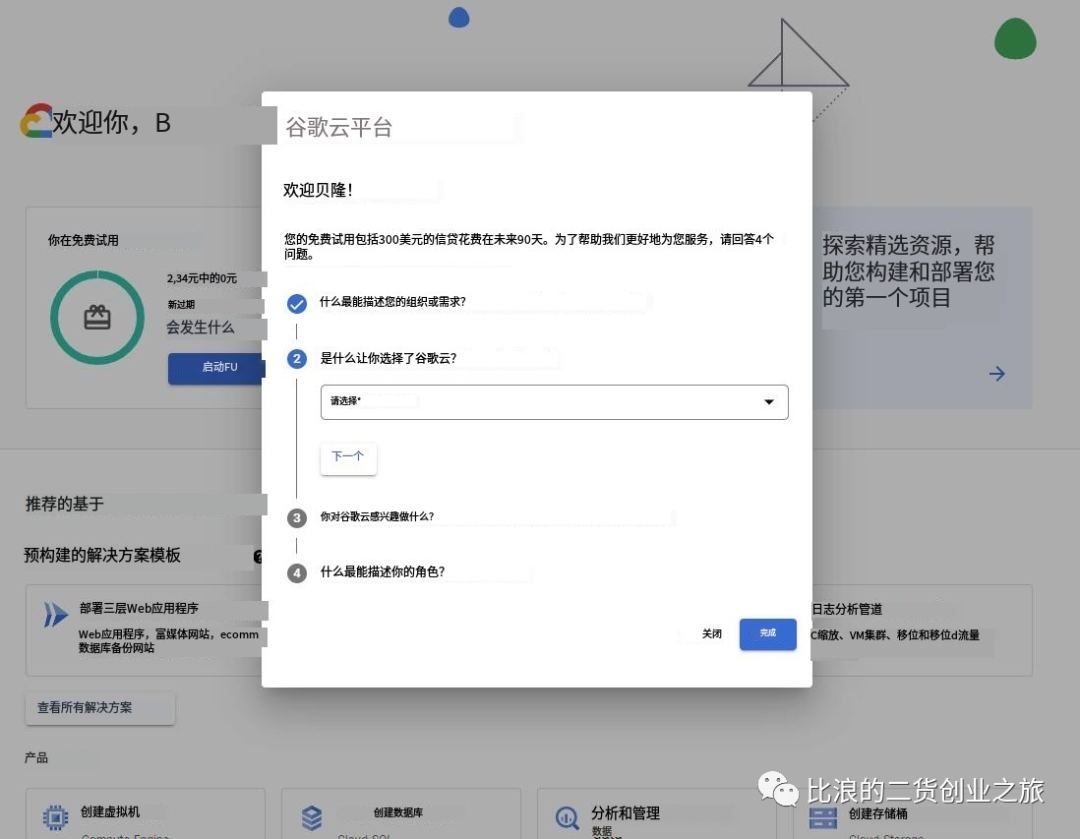
Task: Click the blue 完成 button
Action: coord(768,634)
